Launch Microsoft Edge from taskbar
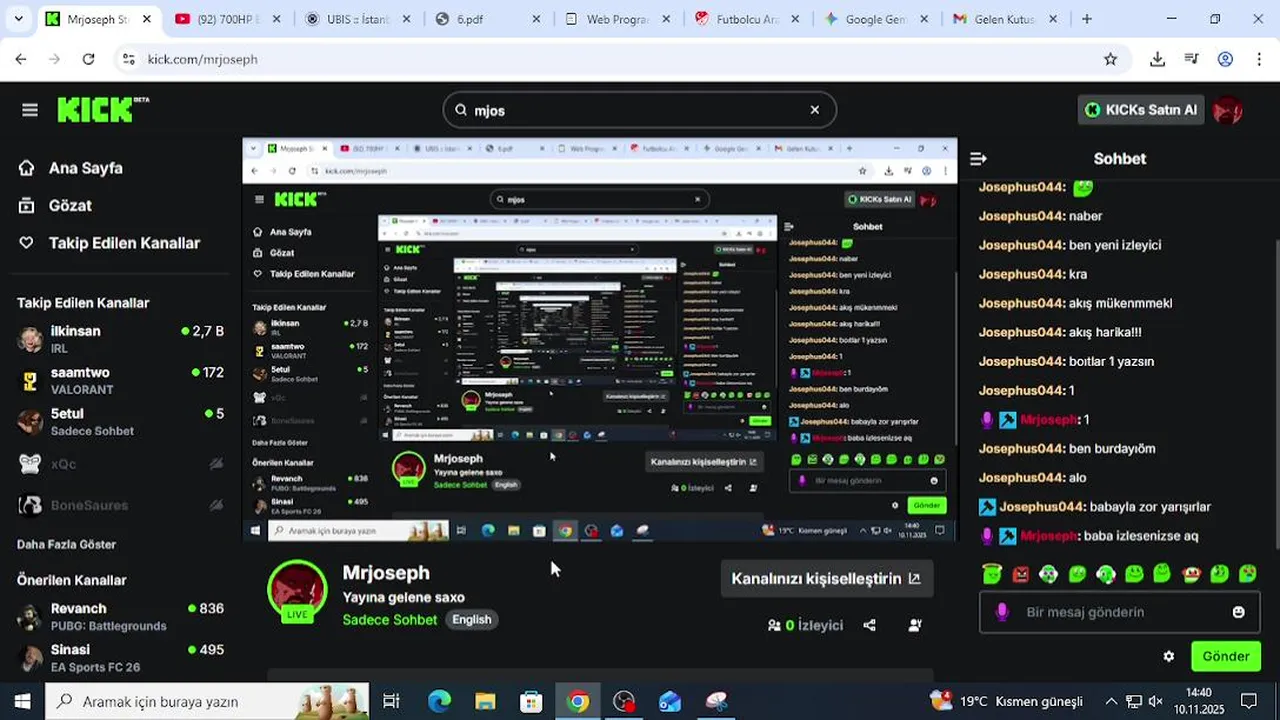This screenshot has width=1280, height=720. (439, 701)
